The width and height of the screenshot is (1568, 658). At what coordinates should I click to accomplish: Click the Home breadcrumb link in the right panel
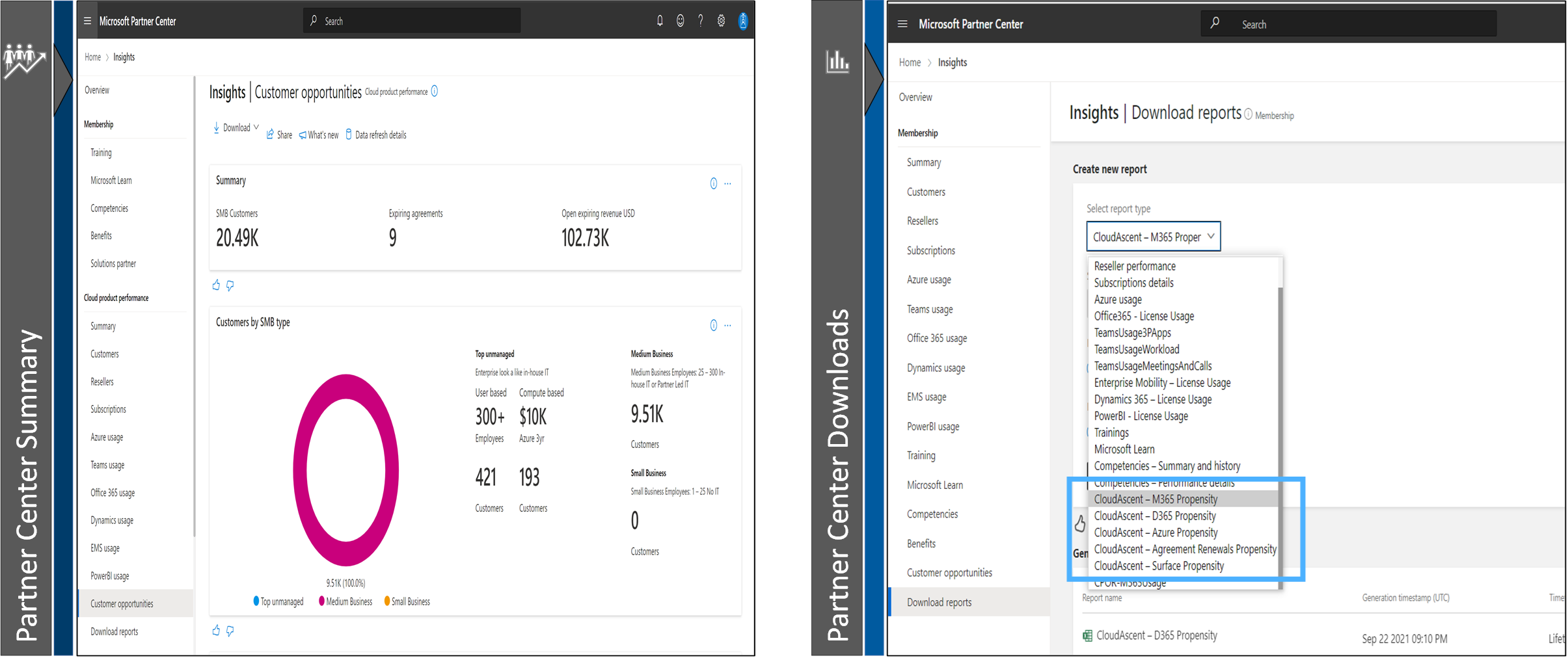910,62
